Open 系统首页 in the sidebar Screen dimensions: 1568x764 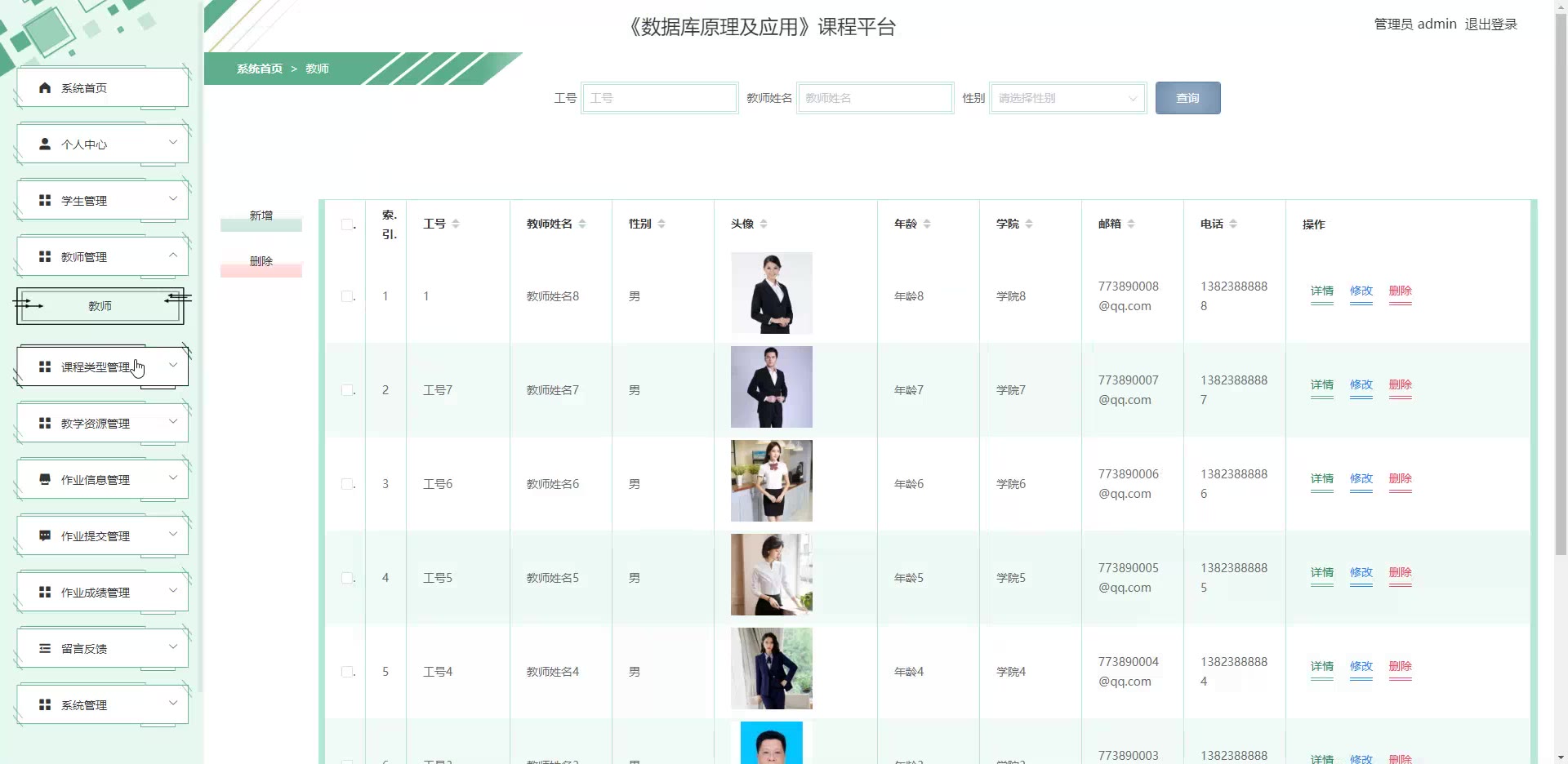point(102,88)
